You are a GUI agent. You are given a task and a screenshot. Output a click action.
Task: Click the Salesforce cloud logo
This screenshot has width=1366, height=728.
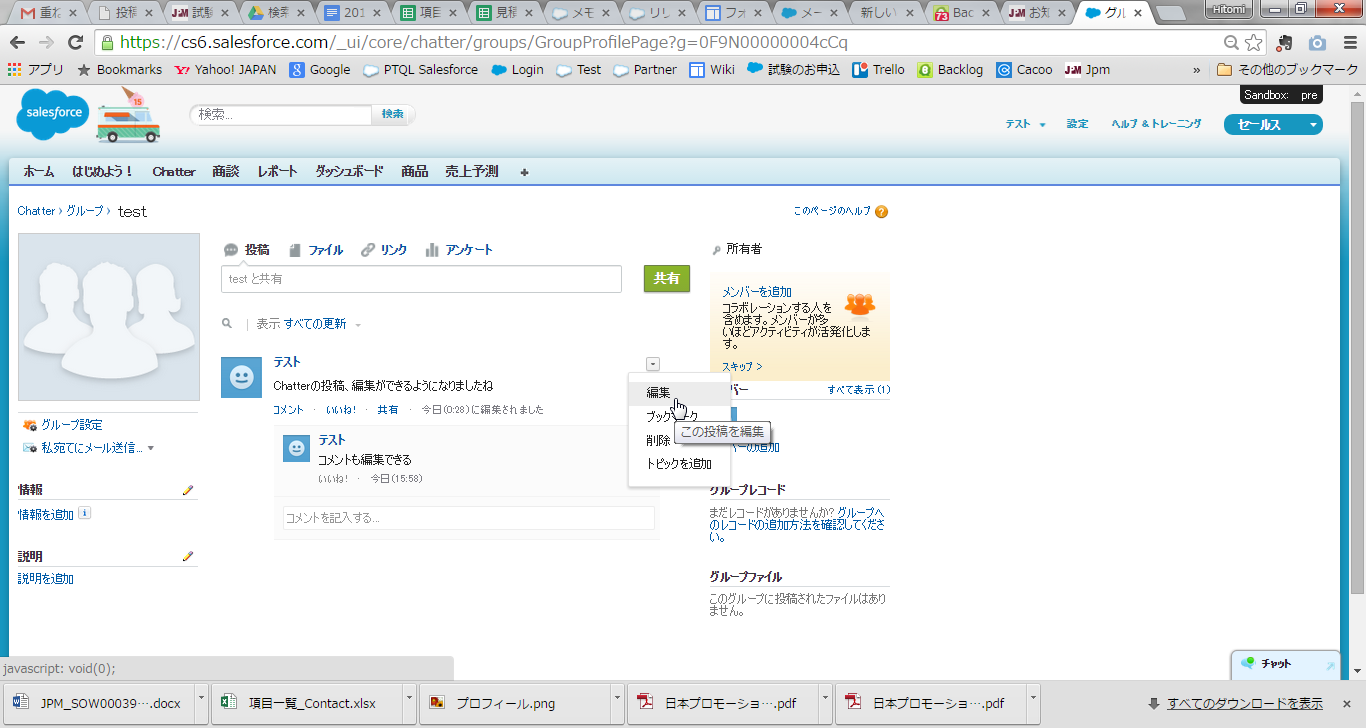51,114
